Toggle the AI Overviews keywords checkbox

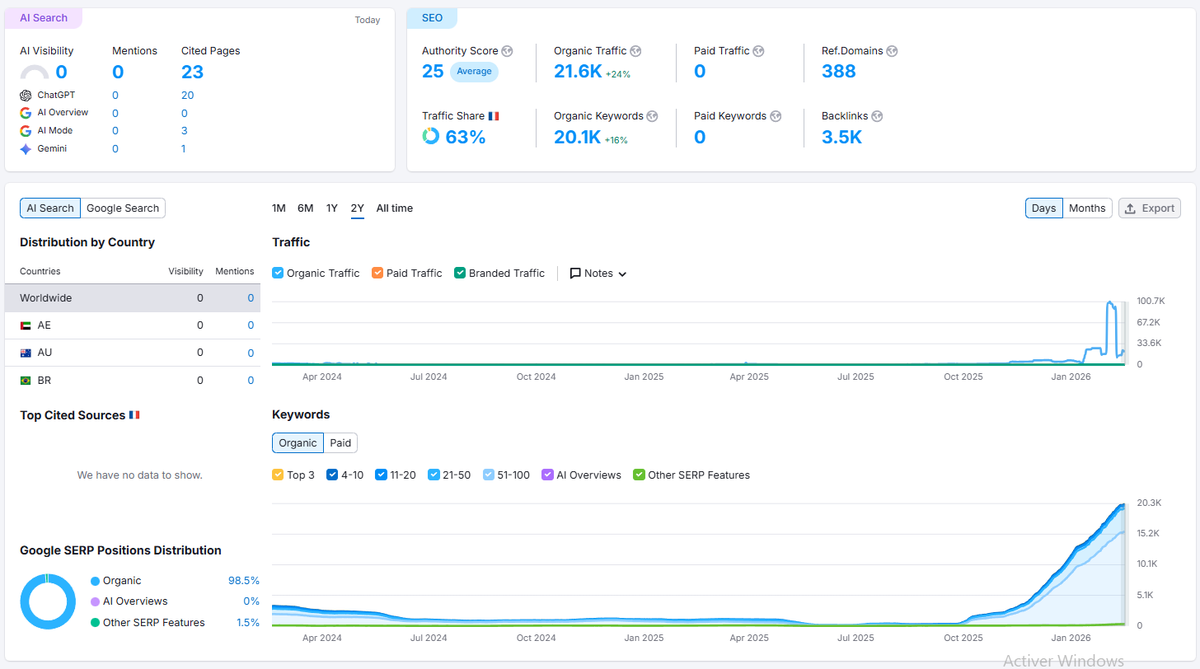pyautogui.click(x=547, y=475)
